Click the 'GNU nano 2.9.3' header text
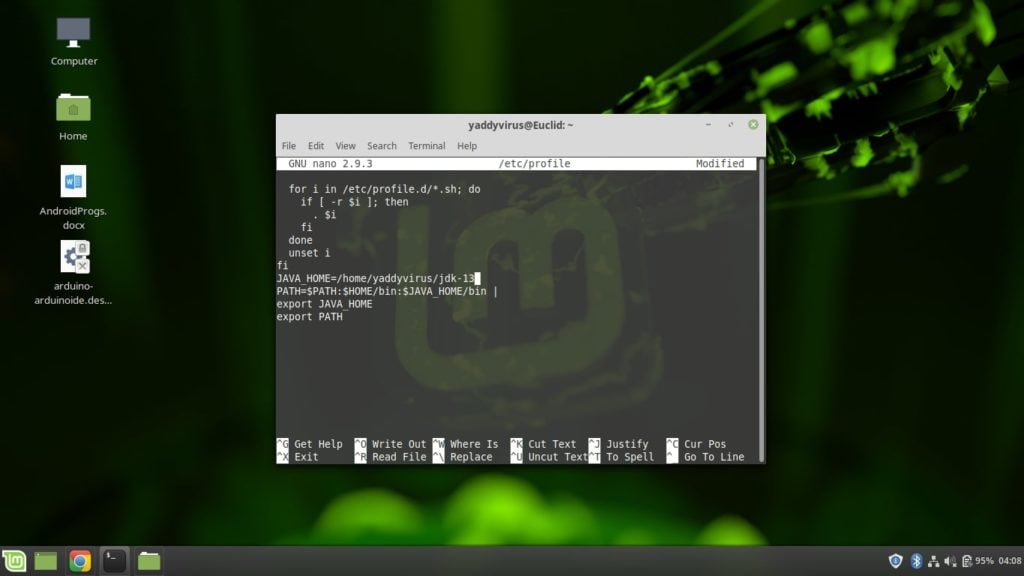The height and width of the screenshot is (576, 1024). 330,164
